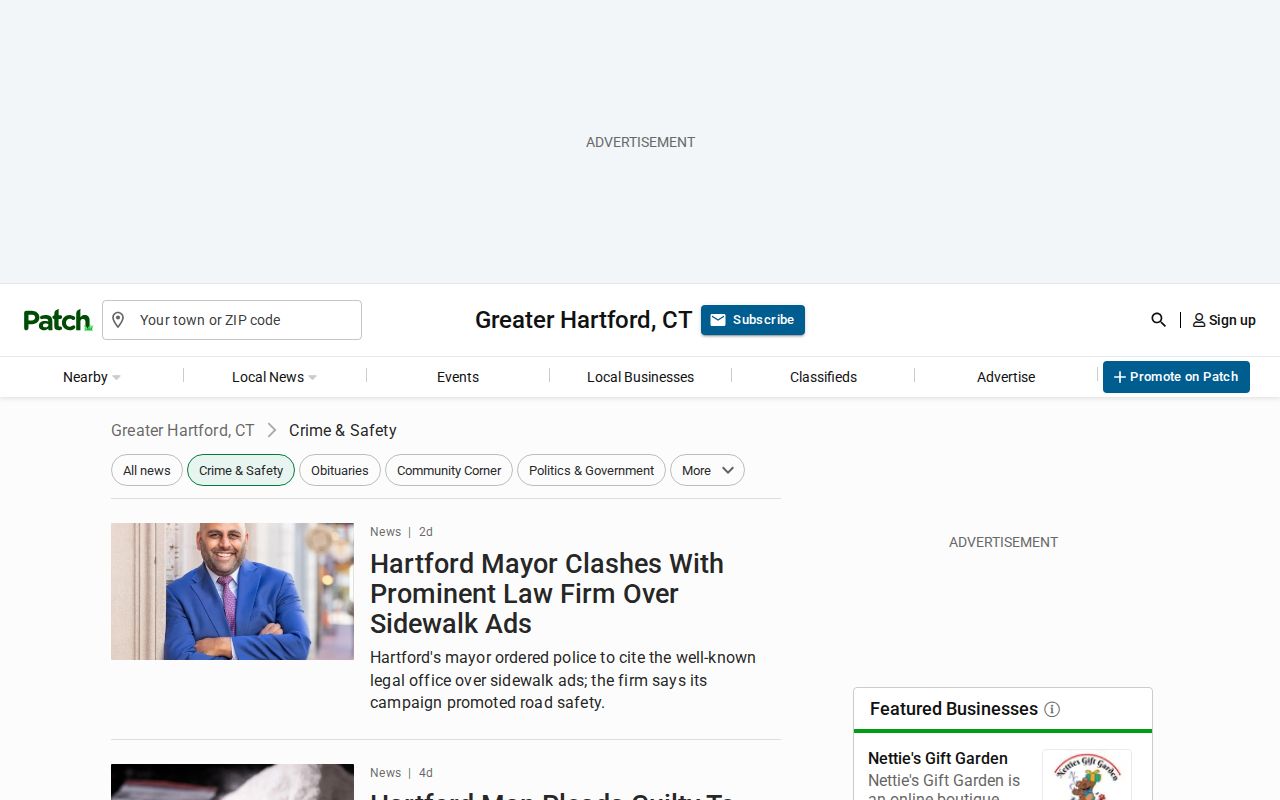Viewport: 1280px width, 800px height.
Task: Open Local Businesses in the navigation
Action: point(640,377)
